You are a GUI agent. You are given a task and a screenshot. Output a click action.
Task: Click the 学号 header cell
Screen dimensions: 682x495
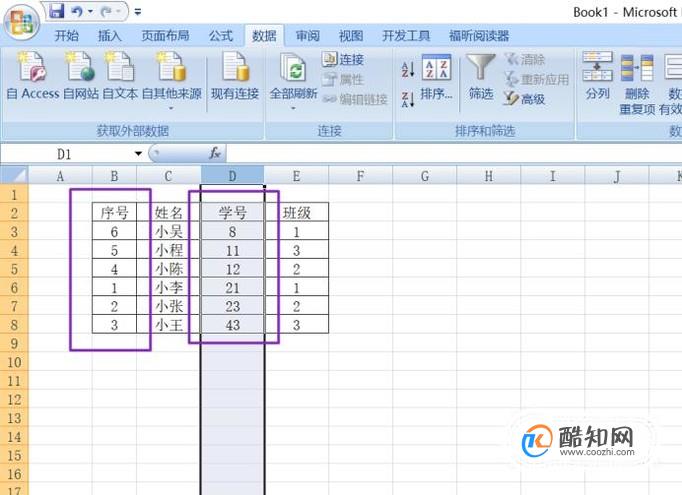232,213
